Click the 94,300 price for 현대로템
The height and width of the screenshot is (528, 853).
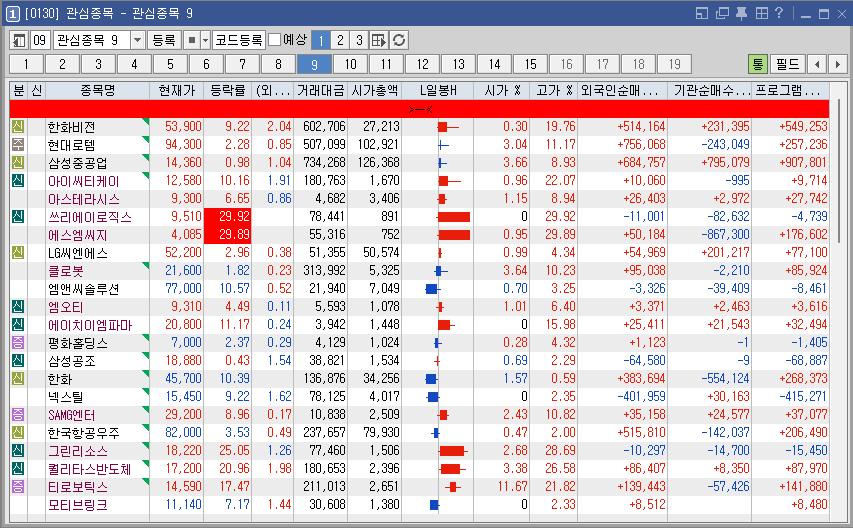coord(183,145)
